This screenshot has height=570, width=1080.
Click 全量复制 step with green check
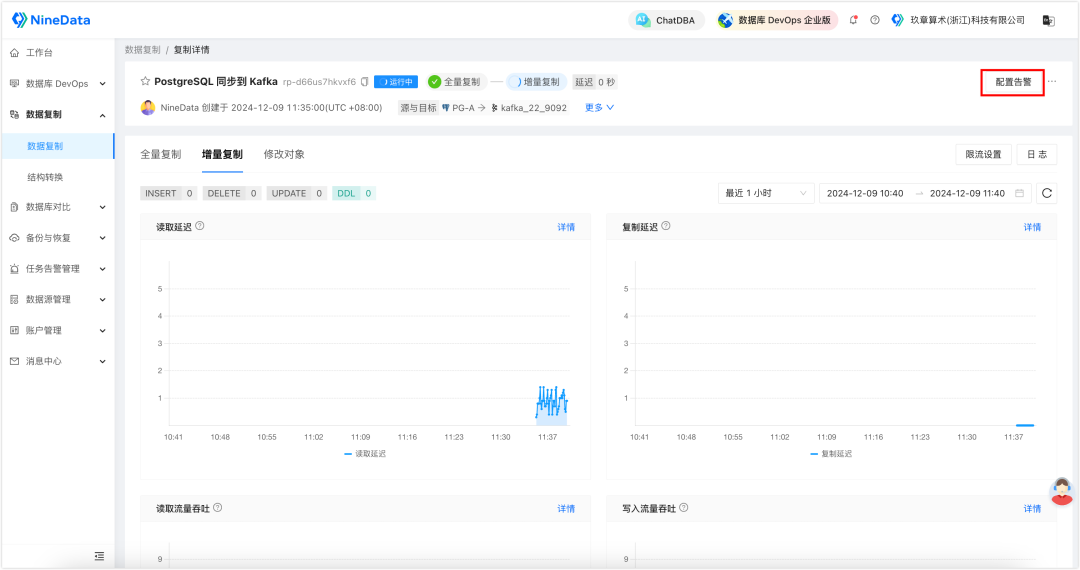[x=455, y=82]
